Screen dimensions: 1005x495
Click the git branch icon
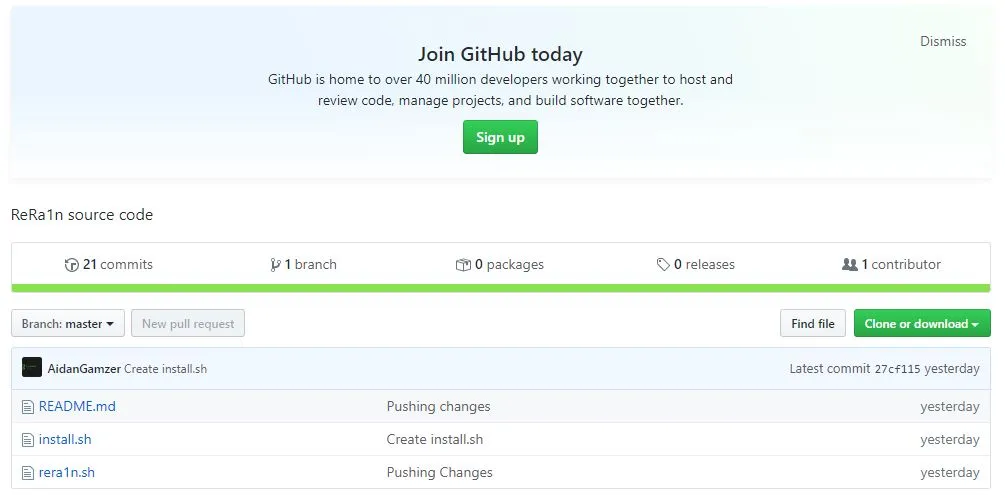point(275,265)
